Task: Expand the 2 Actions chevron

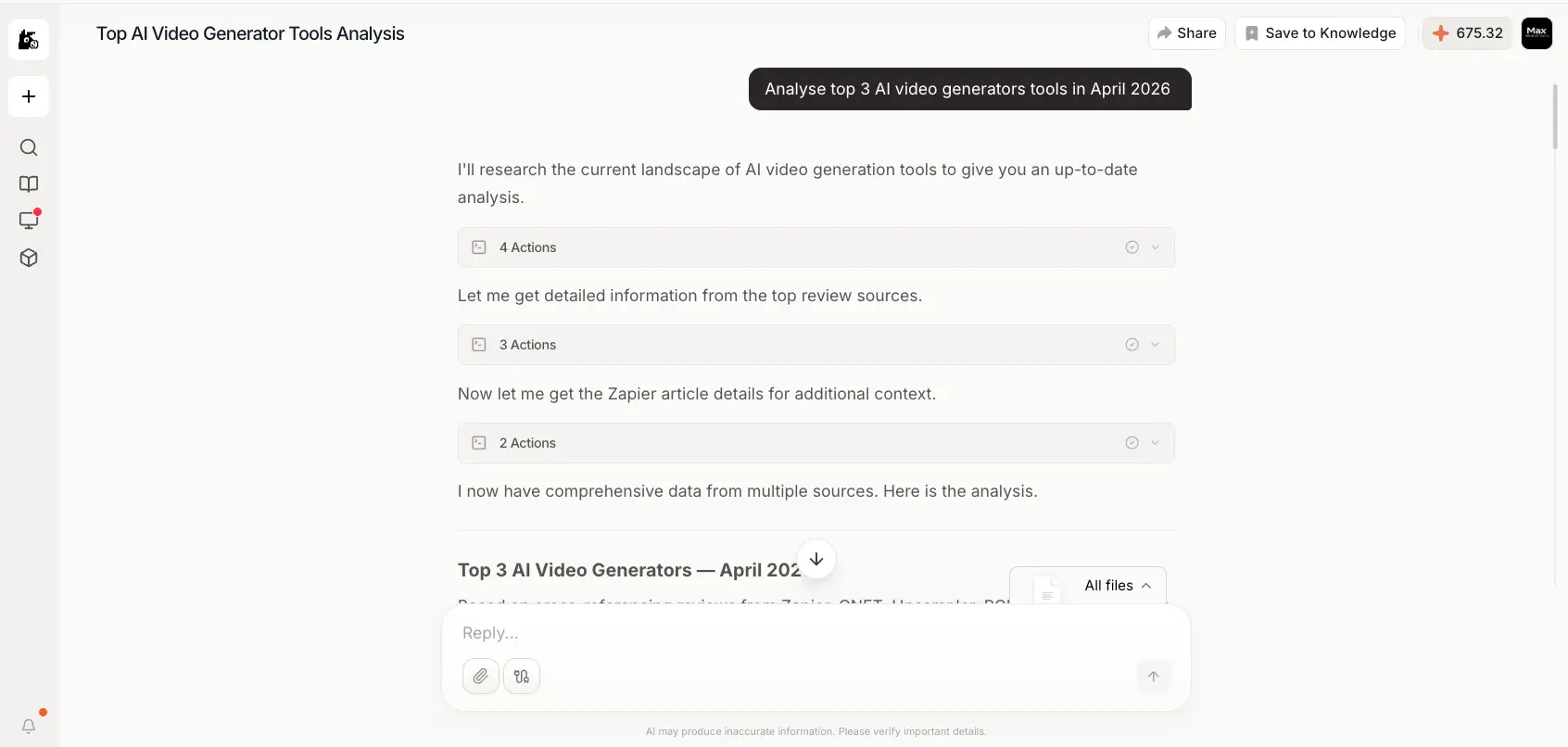Action: tap(1156, 443)
